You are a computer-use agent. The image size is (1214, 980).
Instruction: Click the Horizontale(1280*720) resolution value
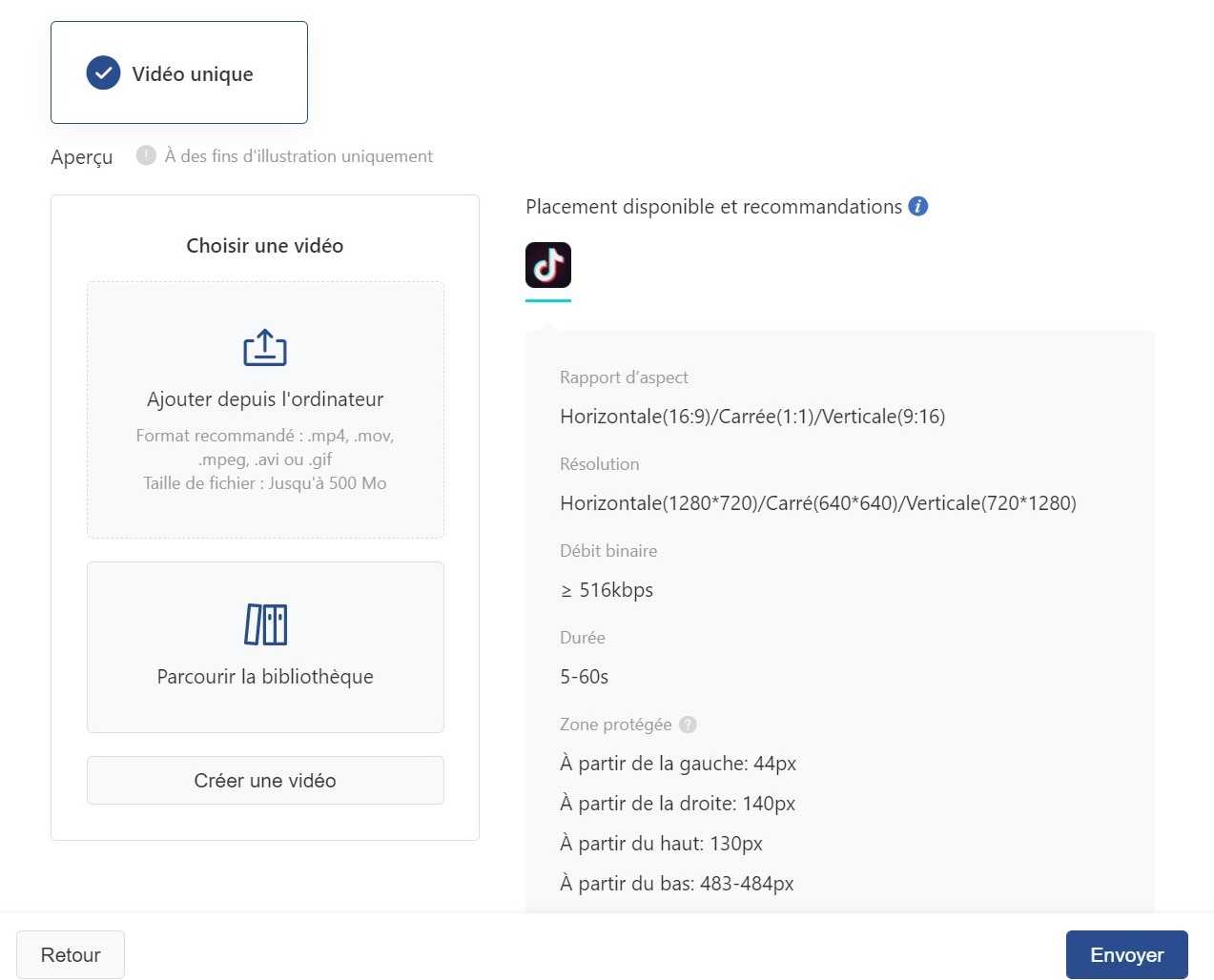(818, 503)
